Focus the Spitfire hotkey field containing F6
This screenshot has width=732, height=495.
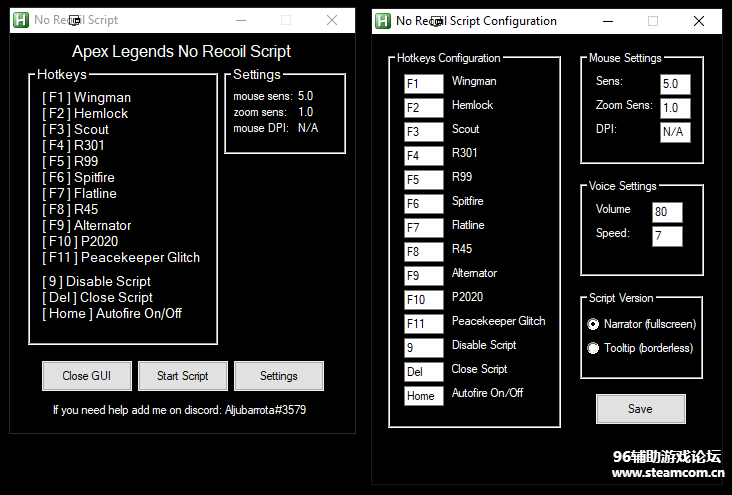424,204
